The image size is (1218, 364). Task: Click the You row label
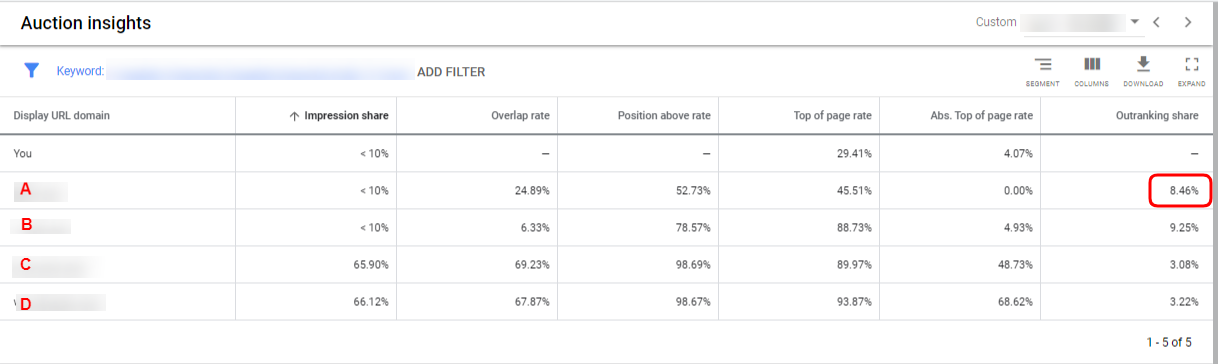point(23,154)
